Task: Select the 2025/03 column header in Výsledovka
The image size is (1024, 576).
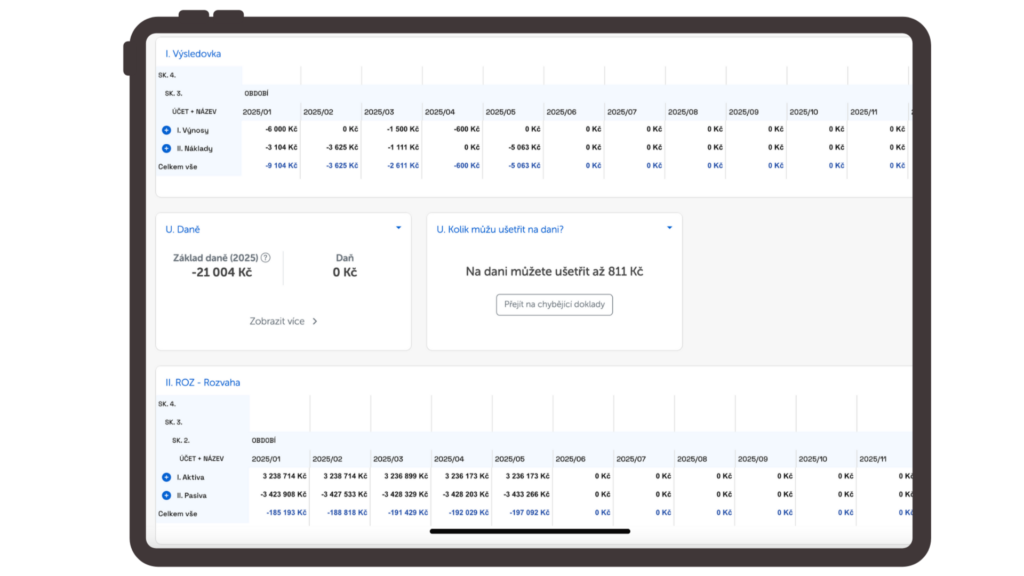Action: [379, 112]
